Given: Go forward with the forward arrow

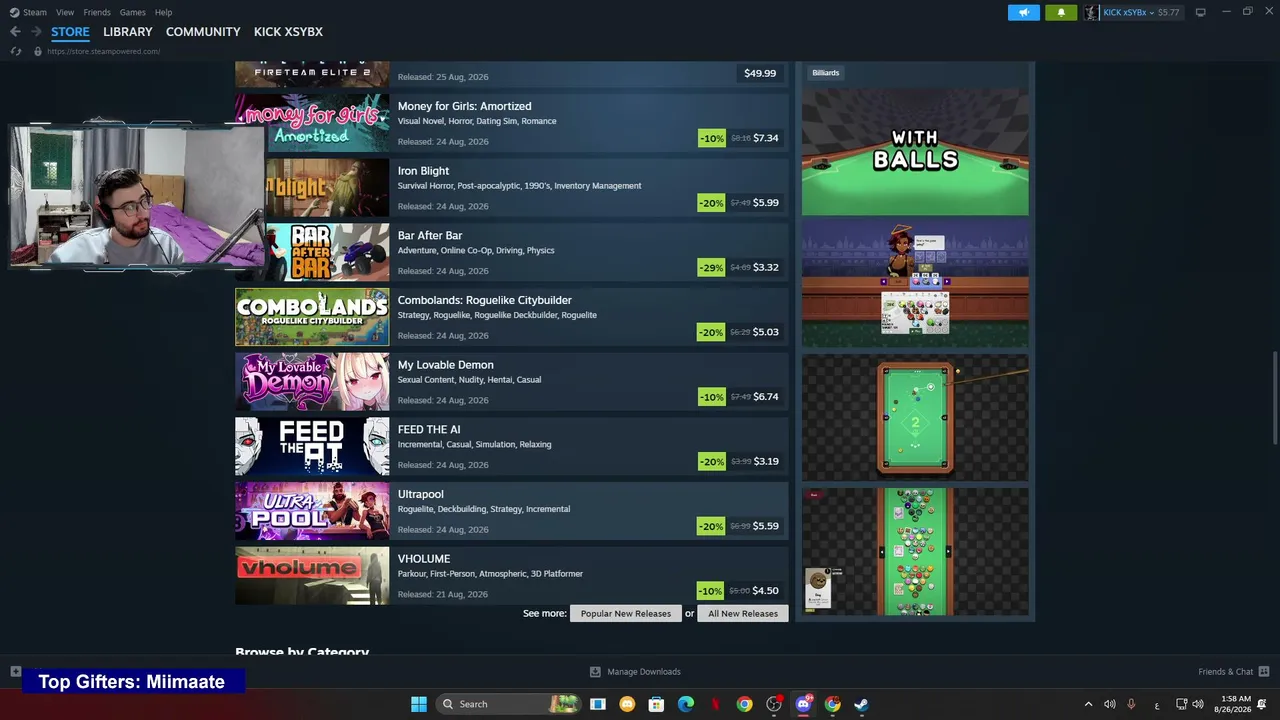Looking at the screenshot, I should pyautogui.click(x=36, y=32).
